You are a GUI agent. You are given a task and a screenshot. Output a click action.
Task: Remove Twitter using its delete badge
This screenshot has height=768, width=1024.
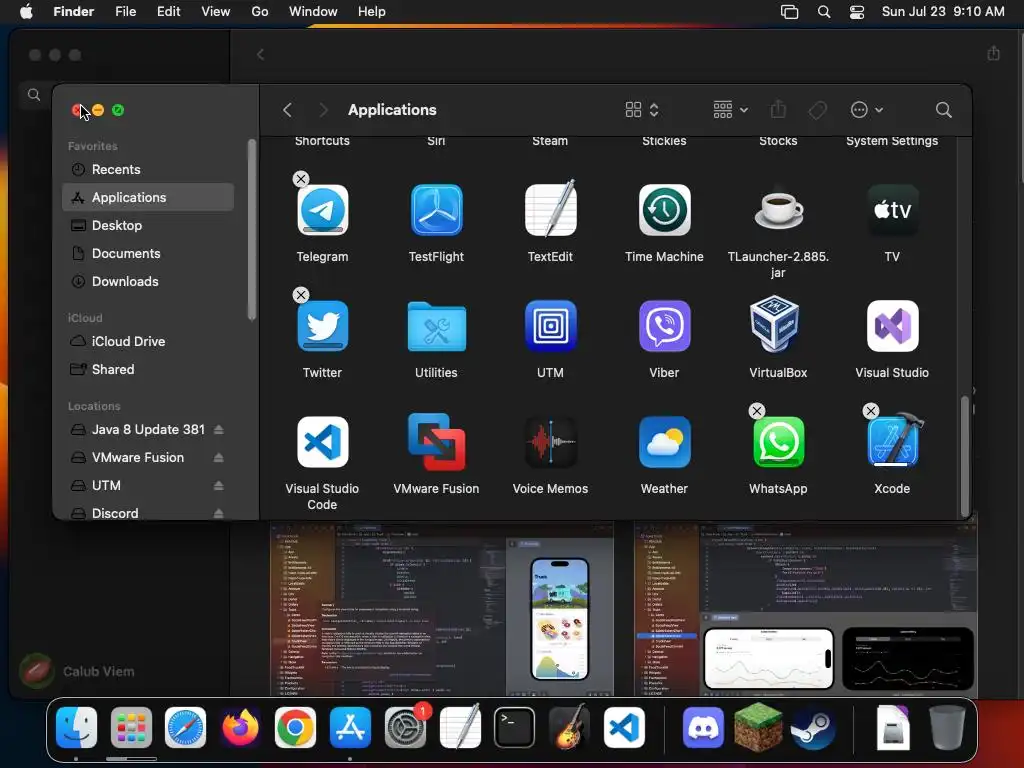301,295
